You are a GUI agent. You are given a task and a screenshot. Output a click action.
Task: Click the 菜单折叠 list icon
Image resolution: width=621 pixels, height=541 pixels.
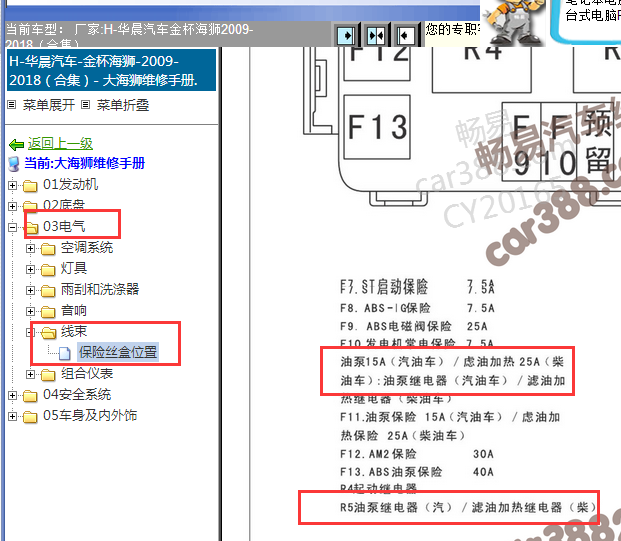85,105
